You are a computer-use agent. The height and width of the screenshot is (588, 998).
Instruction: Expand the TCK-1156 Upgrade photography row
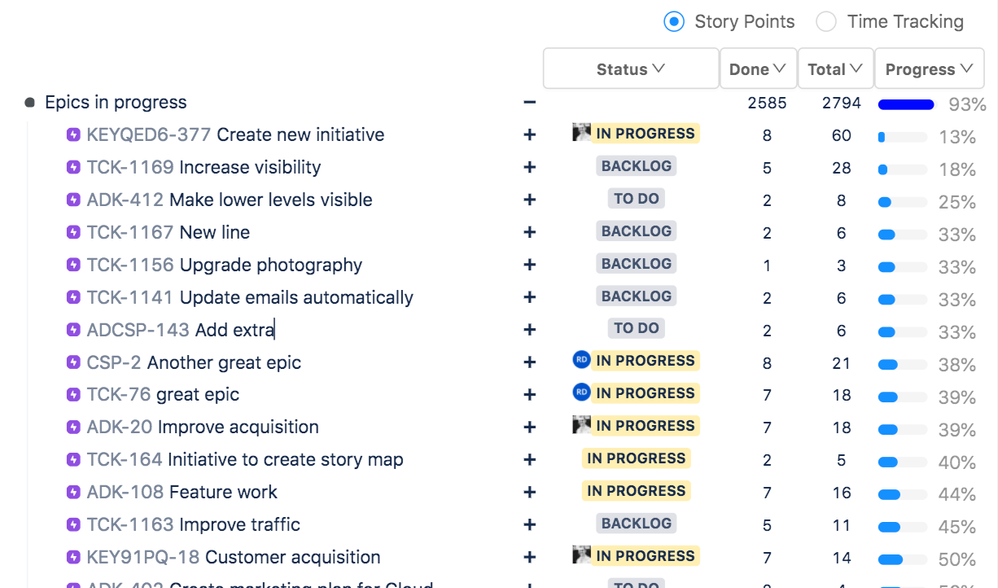[530, 265]
